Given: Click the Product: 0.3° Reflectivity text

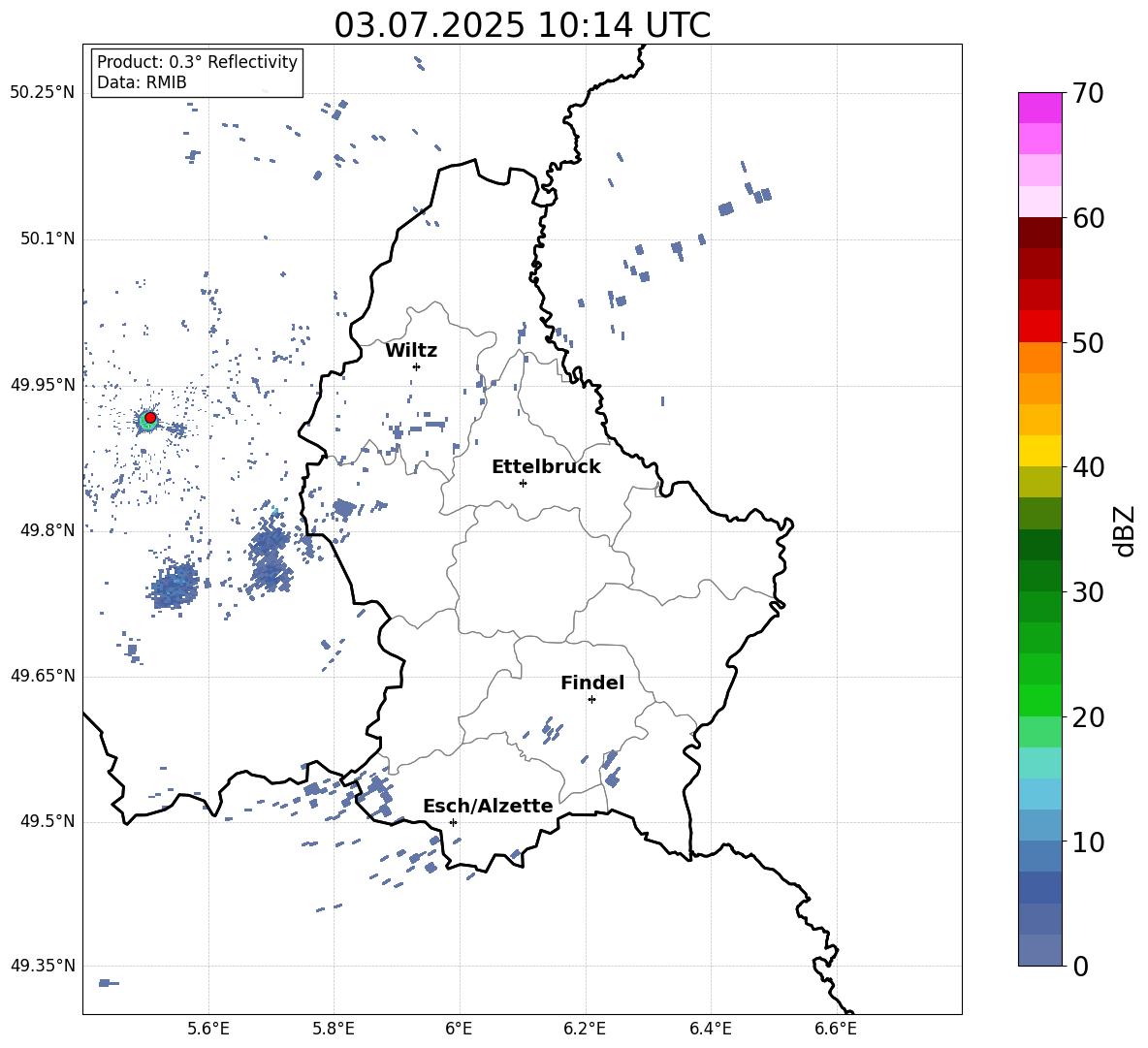Looking at the screenshot, I should (x=197, y=62).
